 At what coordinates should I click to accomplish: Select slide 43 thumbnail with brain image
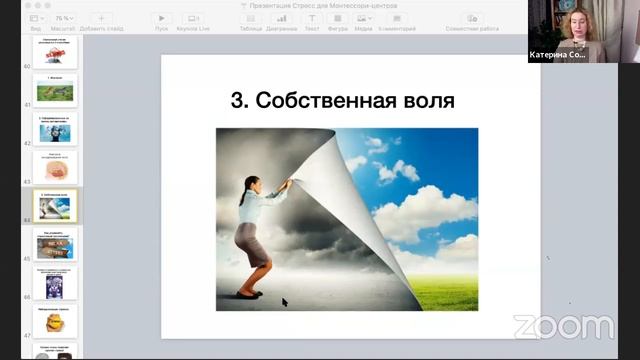(x=55, y=168)
